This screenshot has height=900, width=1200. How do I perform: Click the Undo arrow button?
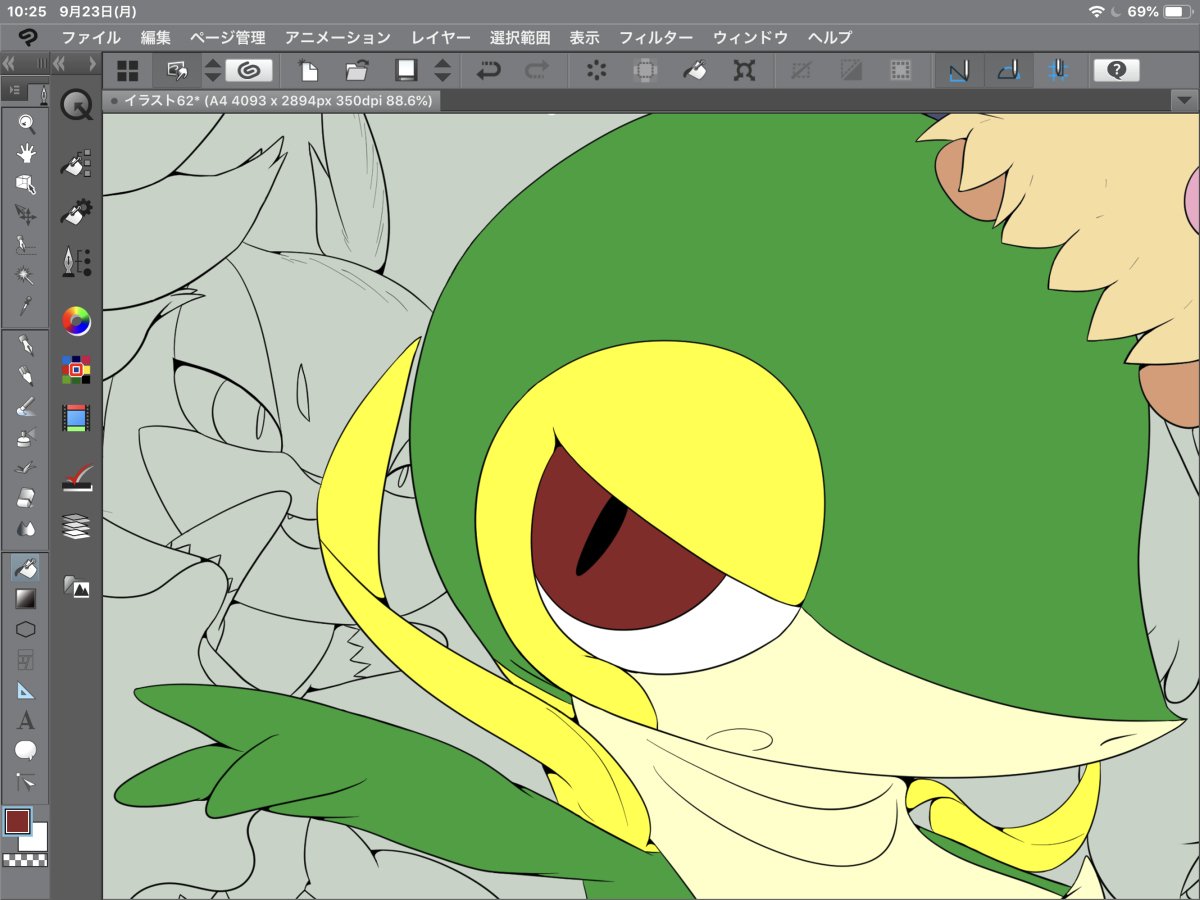pos(489,70)
